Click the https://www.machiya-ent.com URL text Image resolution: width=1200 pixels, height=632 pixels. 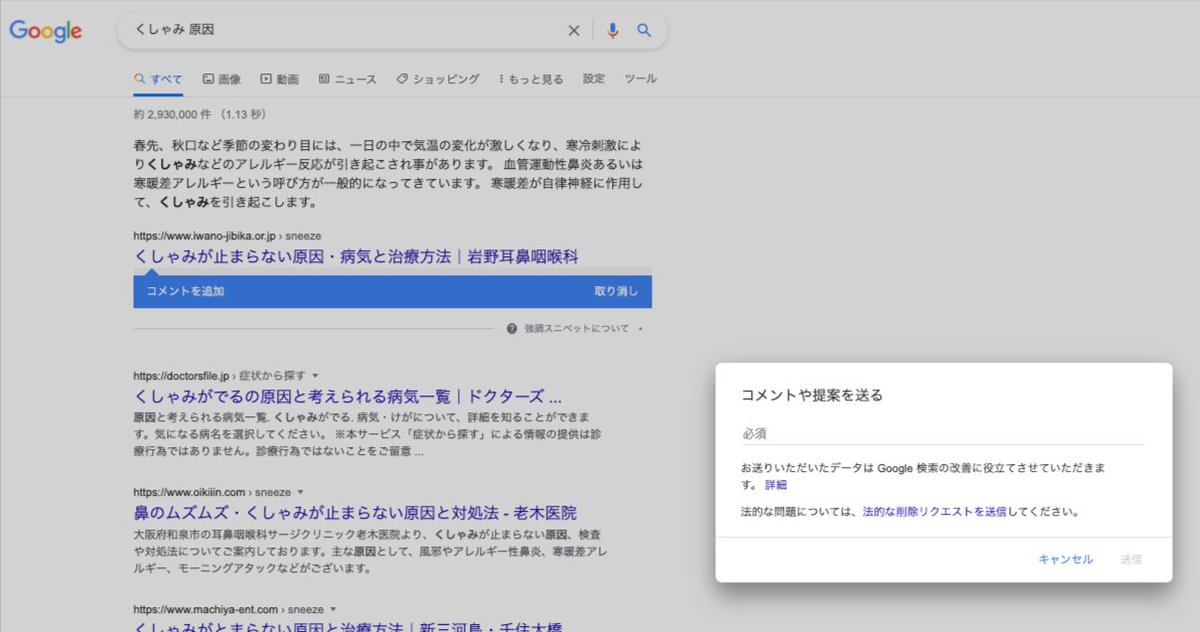coord(206,609)
